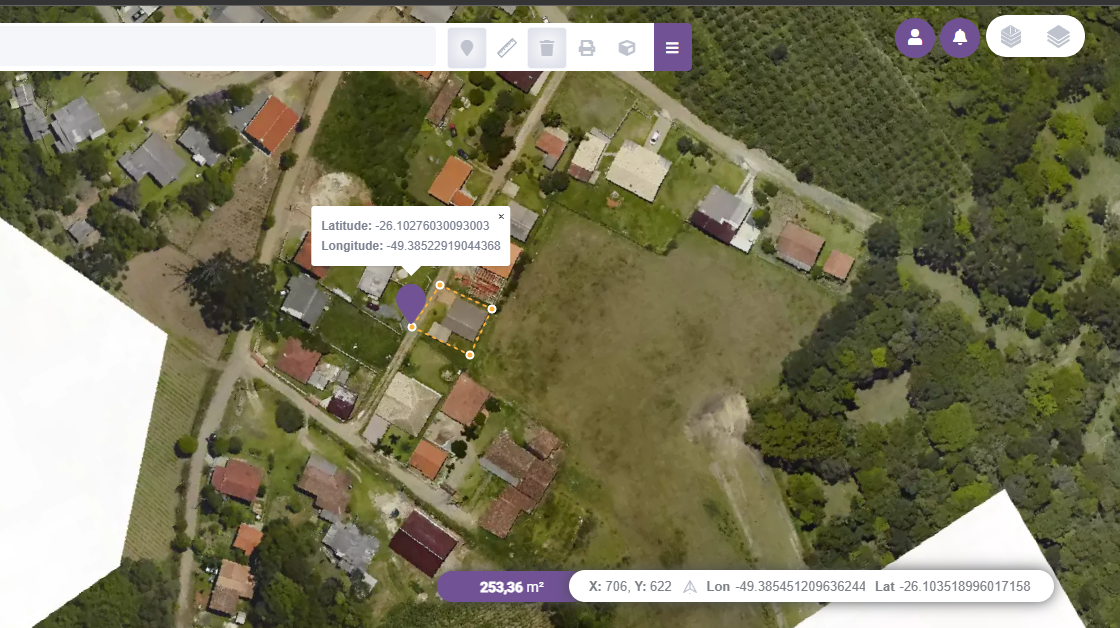Switch to the 3D cube view tool
This screenshot has width=1120, height=628.
coord(626,48)
